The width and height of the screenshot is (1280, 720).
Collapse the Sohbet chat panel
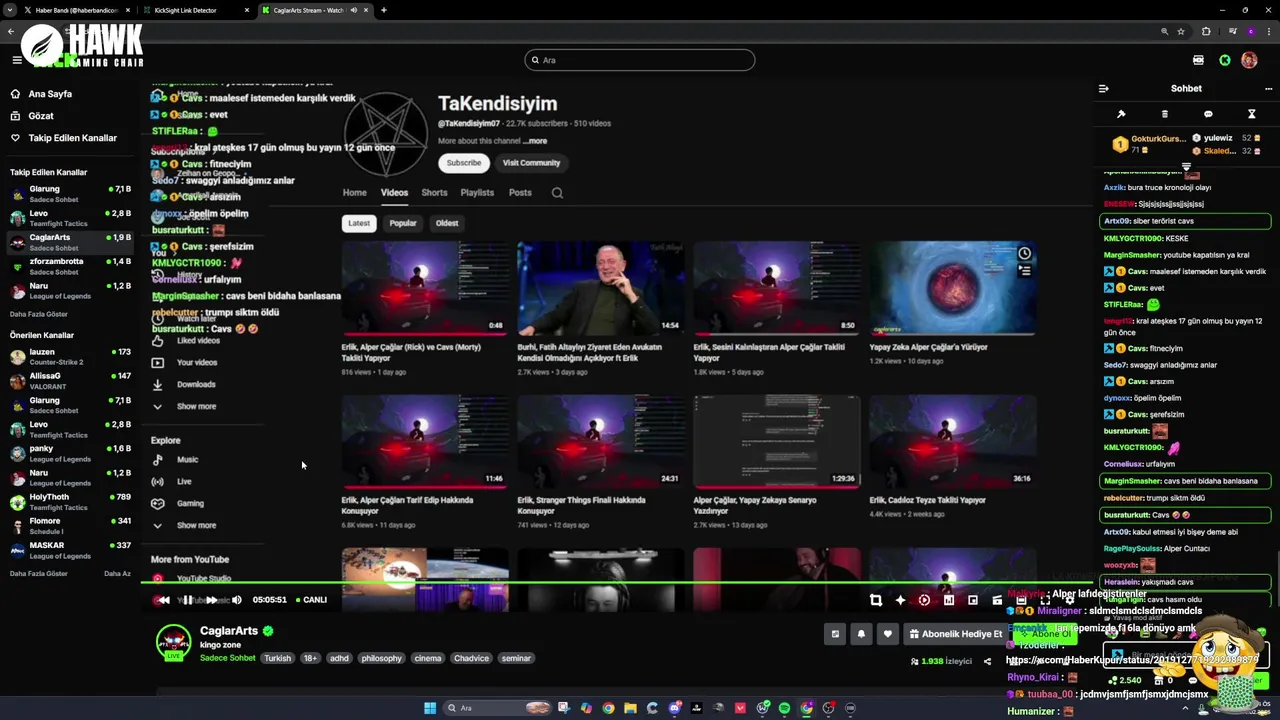click(1104, 88)
